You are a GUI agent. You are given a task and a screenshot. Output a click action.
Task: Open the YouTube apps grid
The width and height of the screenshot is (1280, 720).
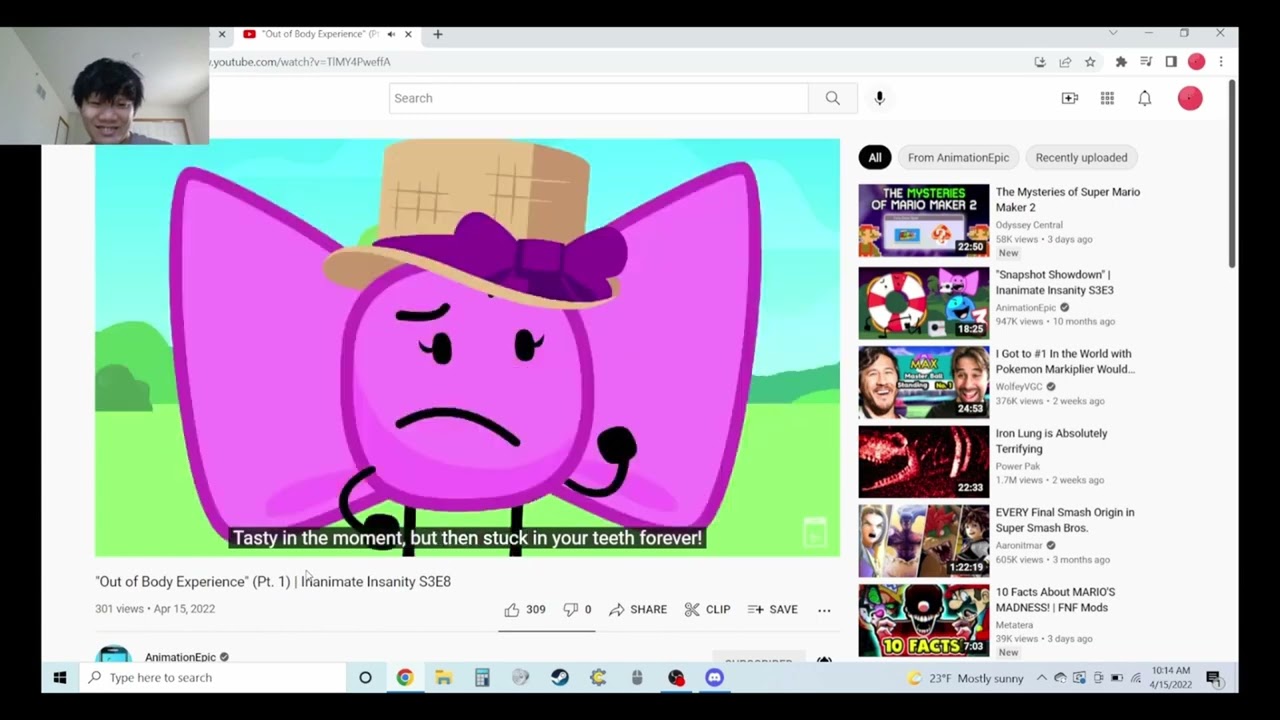(1107, 98)
